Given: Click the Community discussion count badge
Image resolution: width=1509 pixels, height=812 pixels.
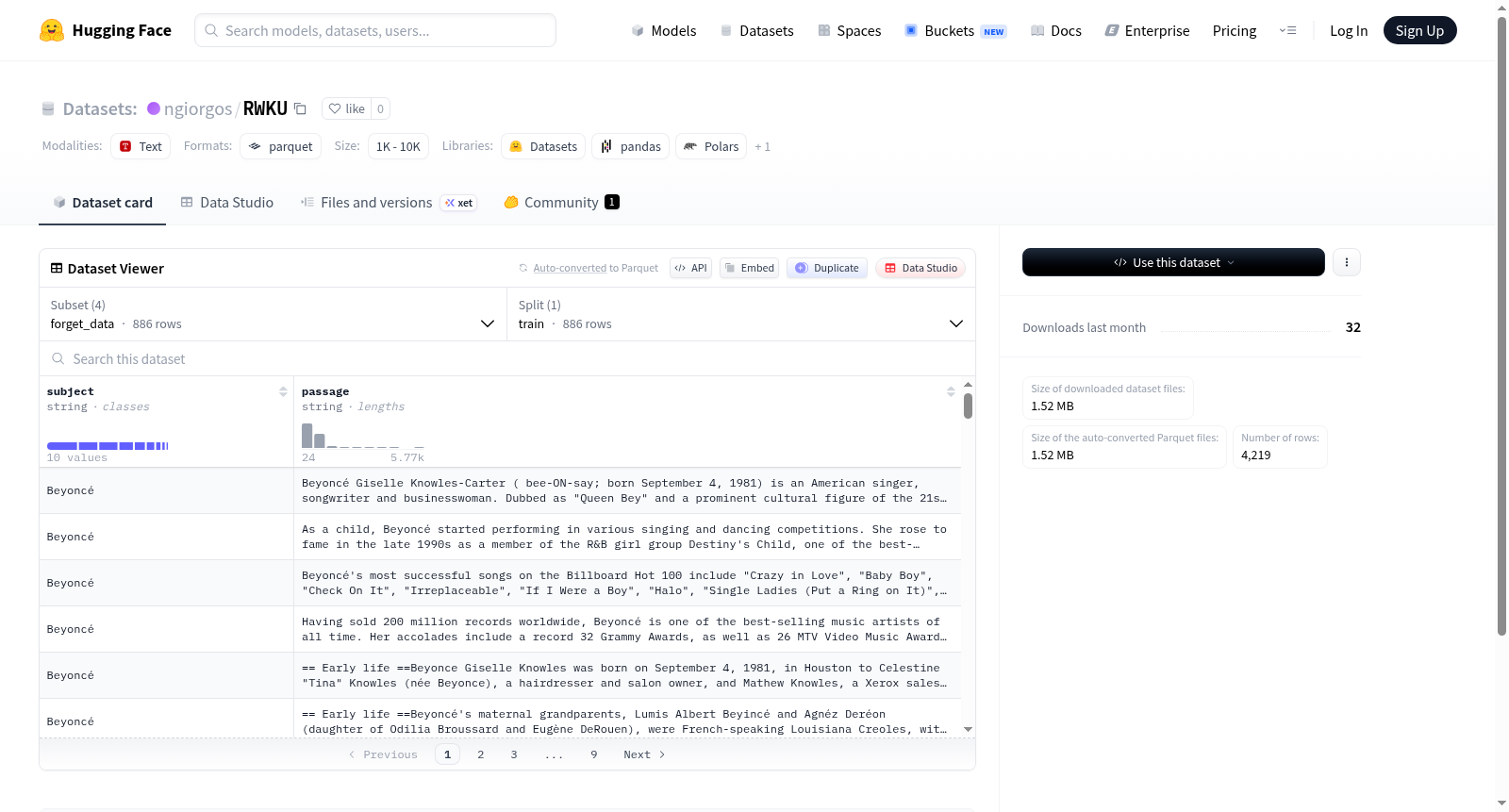Looking at the screenshot, I should [x=612, y=202].
